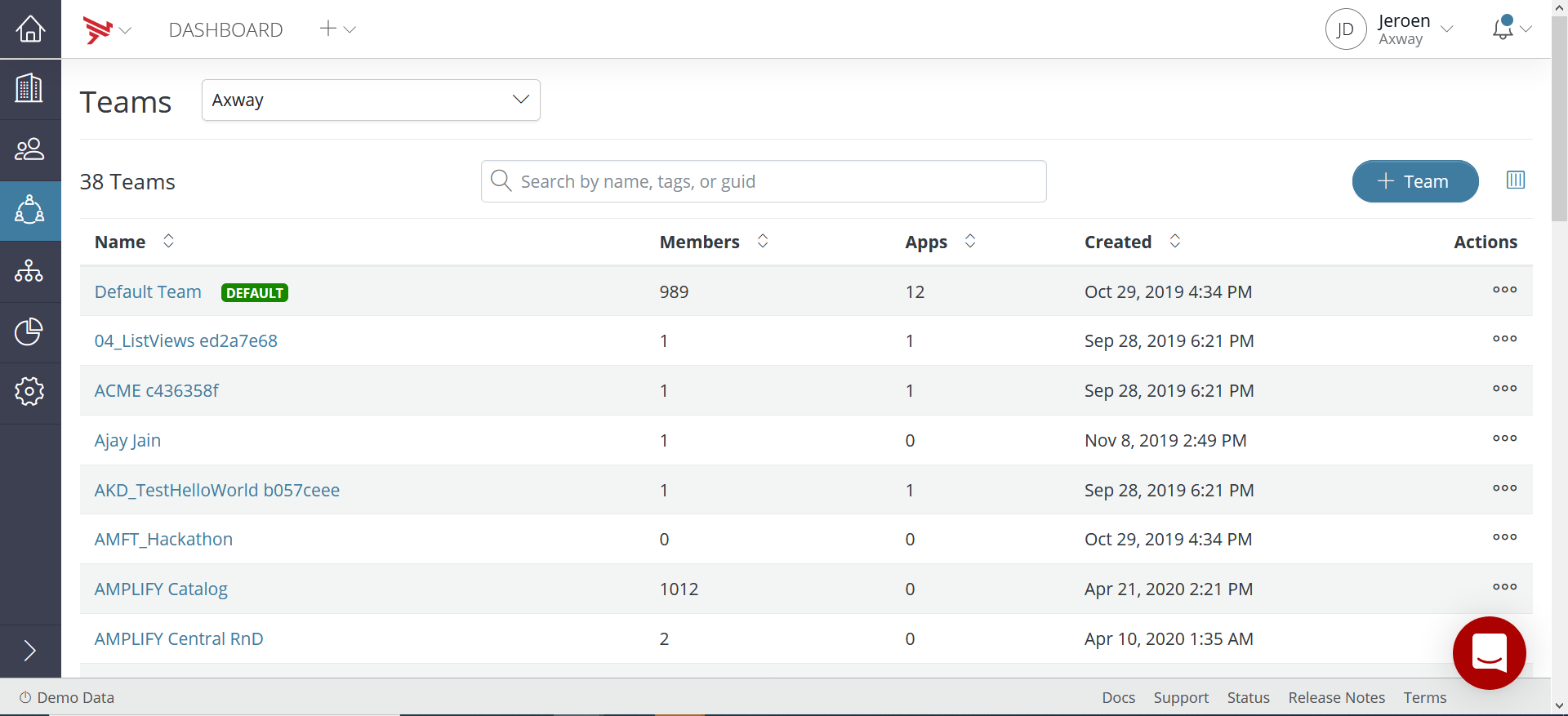The image size is (1568, 716).
Task: Open the column chooser icon
Action: point(1516,180)
